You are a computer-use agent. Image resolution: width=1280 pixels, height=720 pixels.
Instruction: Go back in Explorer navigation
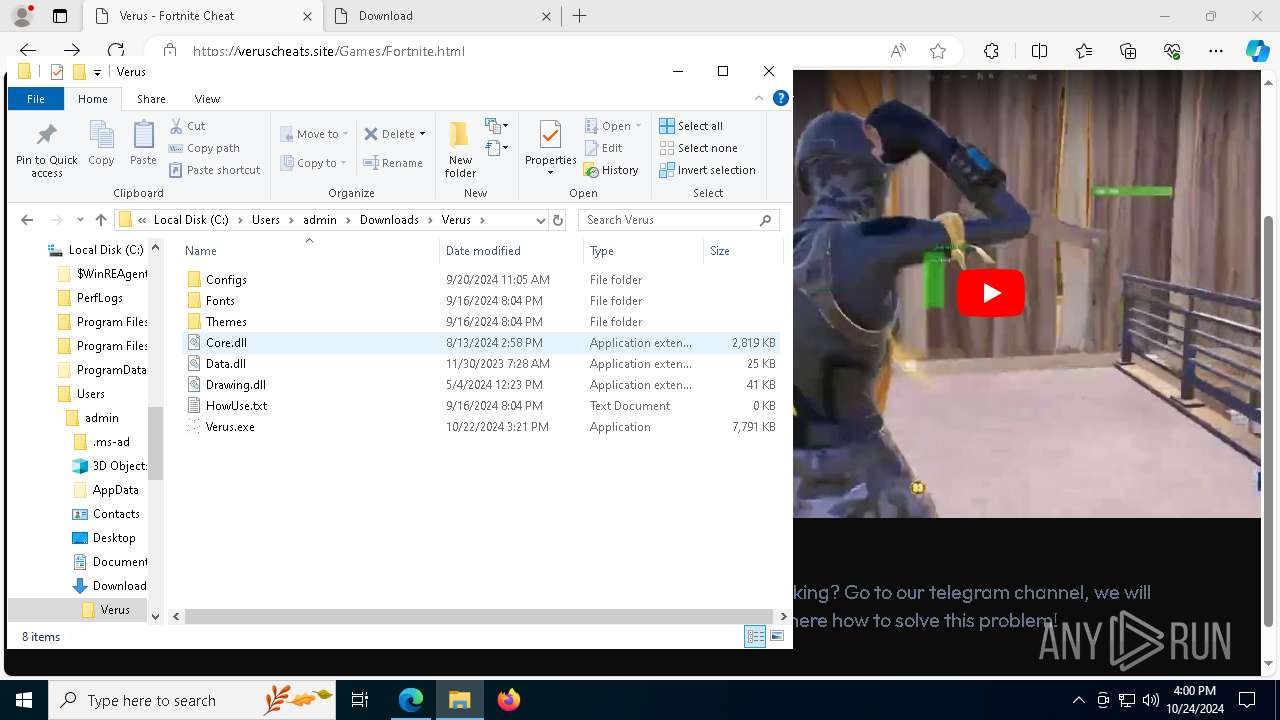[x=27, y=220]
